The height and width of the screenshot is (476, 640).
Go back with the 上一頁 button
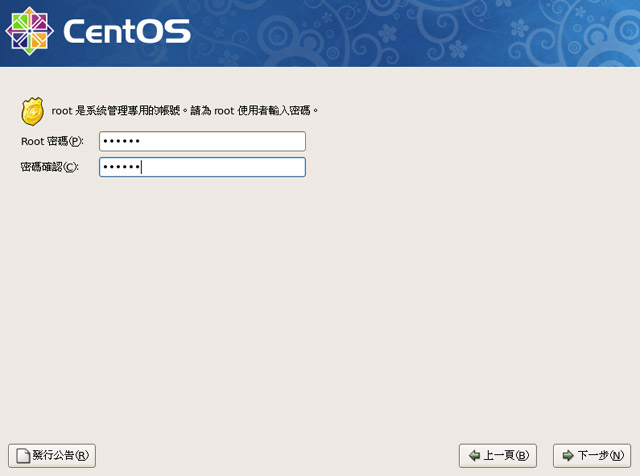pos(498,456)
